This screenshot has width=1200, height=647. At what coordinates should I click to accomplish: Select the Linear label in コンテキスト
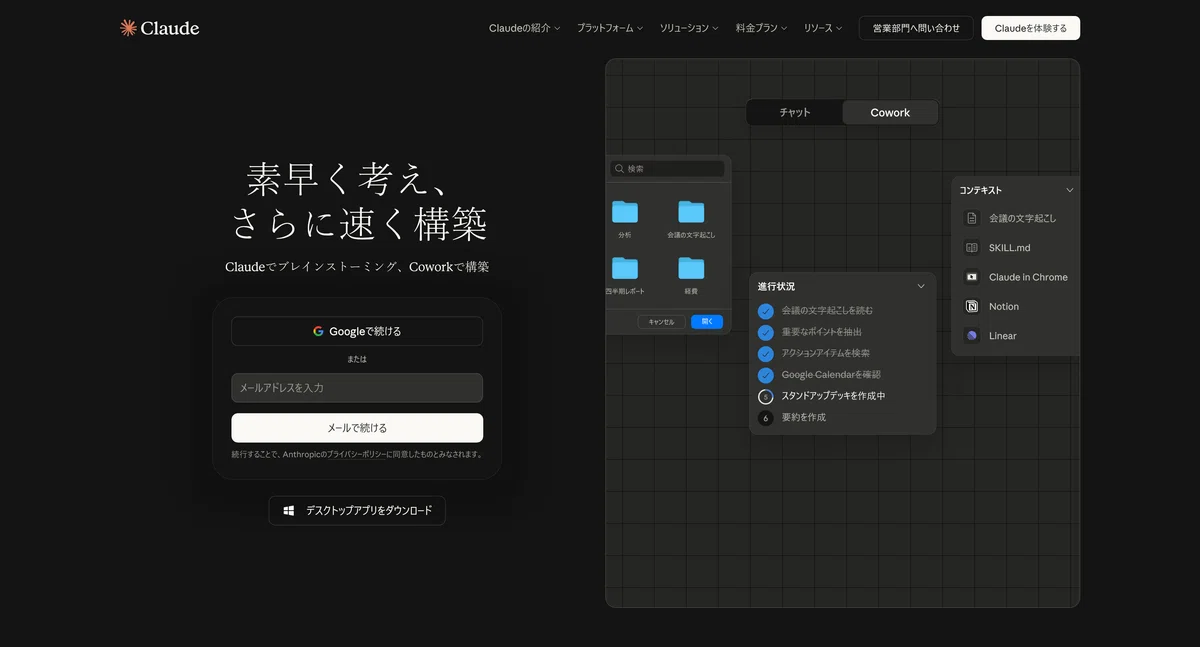(x=1003, y=336)
